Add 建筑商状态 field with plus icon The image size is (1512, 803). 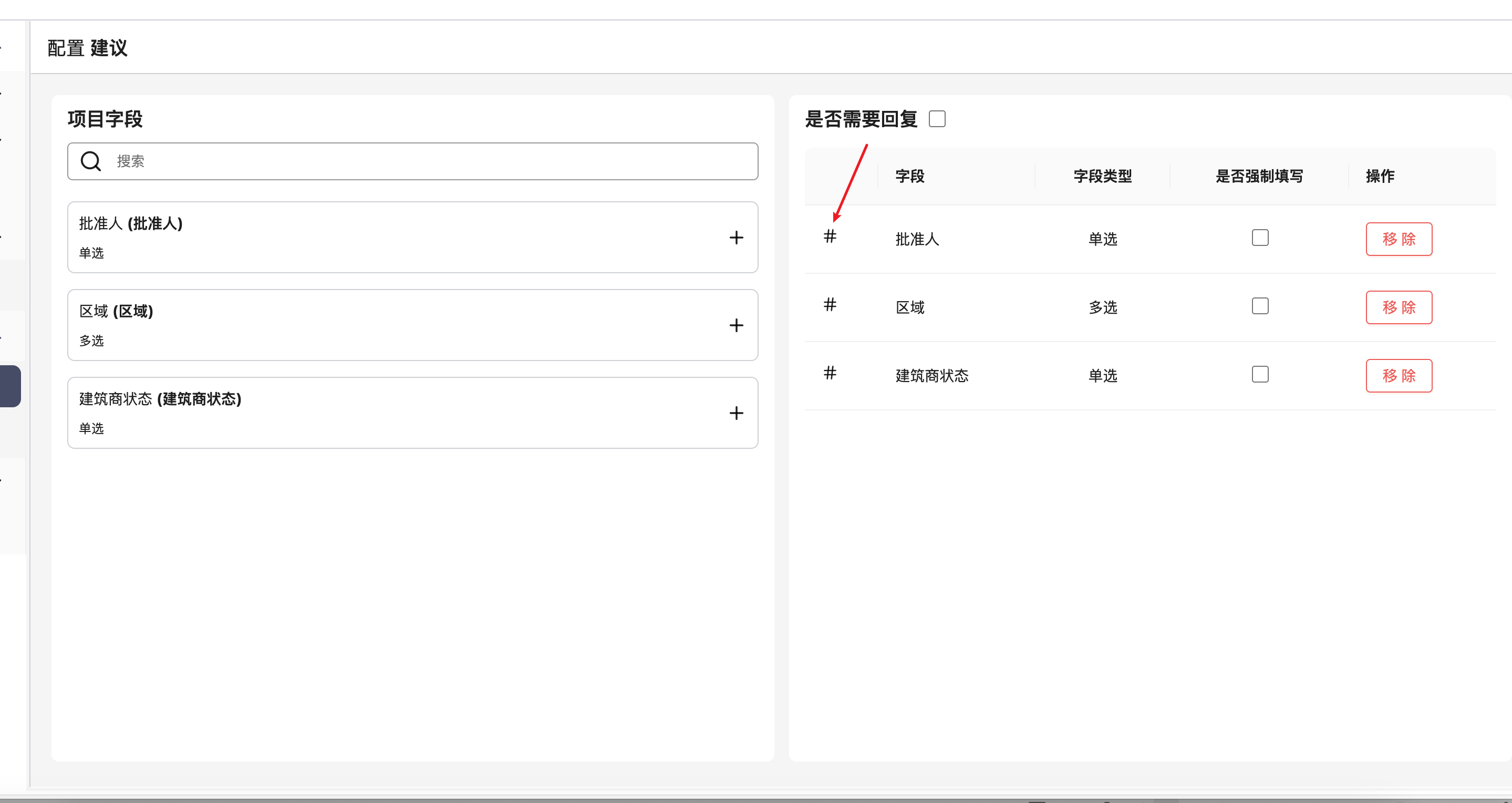(736, 413)
